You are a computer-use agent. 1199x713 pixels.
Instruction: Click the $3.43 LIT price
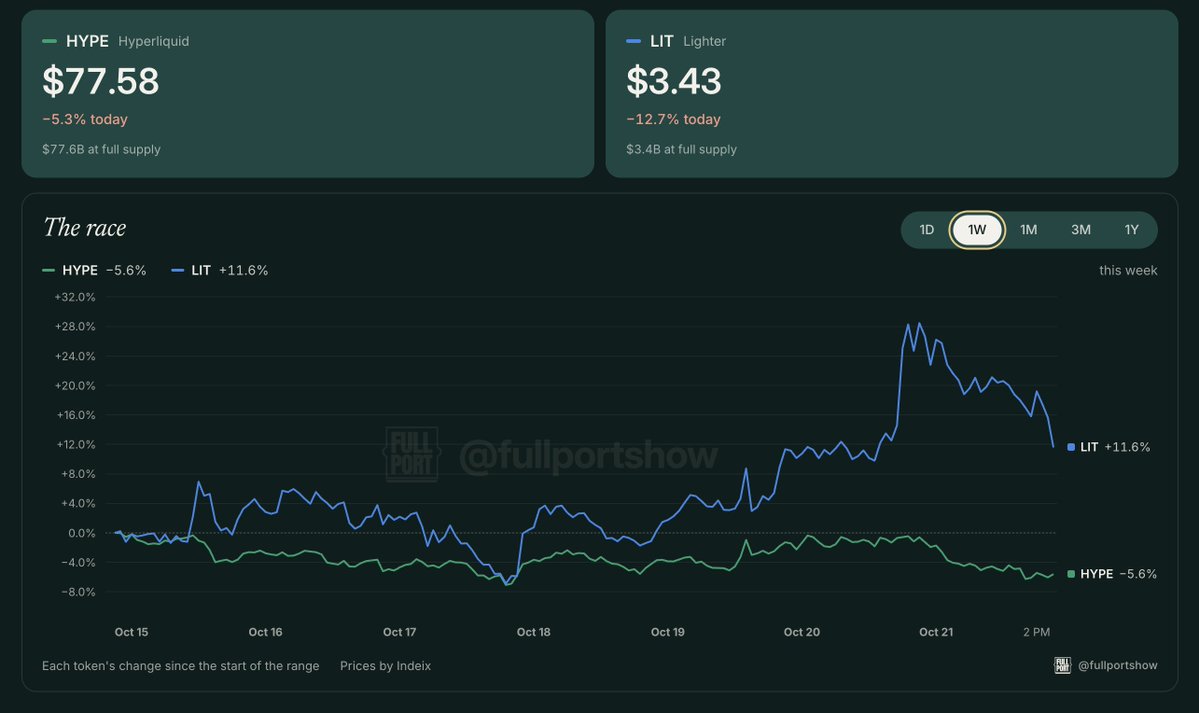(674, 81)
